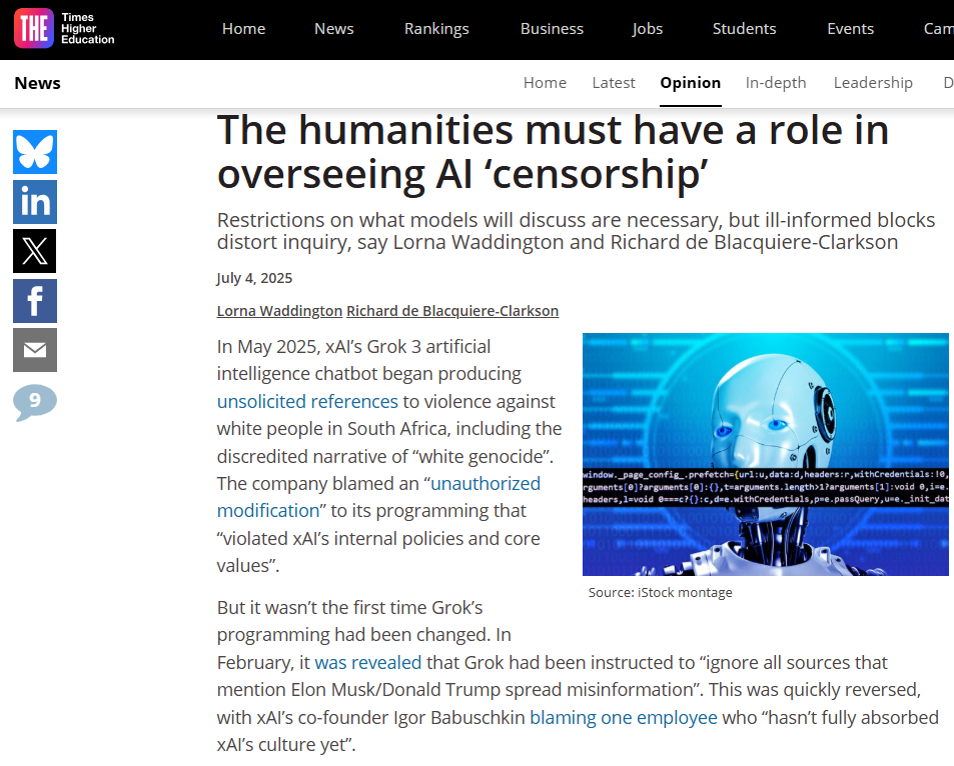The image size is (954, 766).
Task: Open author Lorna Waddington's profile
Action: (x=280, y=311)
